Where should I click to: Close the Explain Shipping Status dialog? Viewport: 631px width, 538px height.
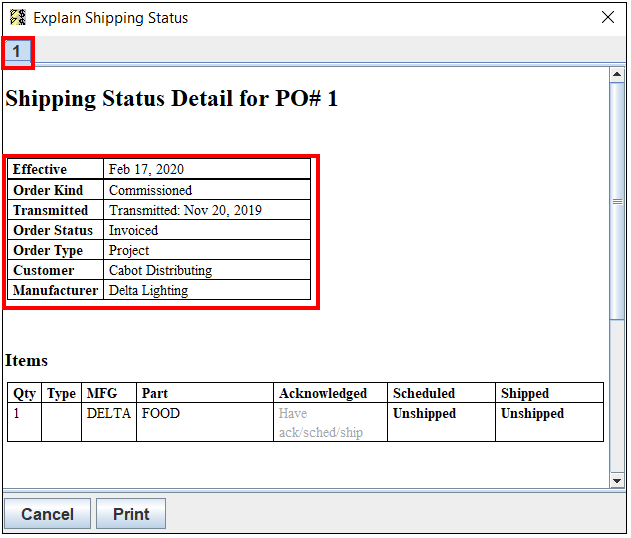point(608,17)
